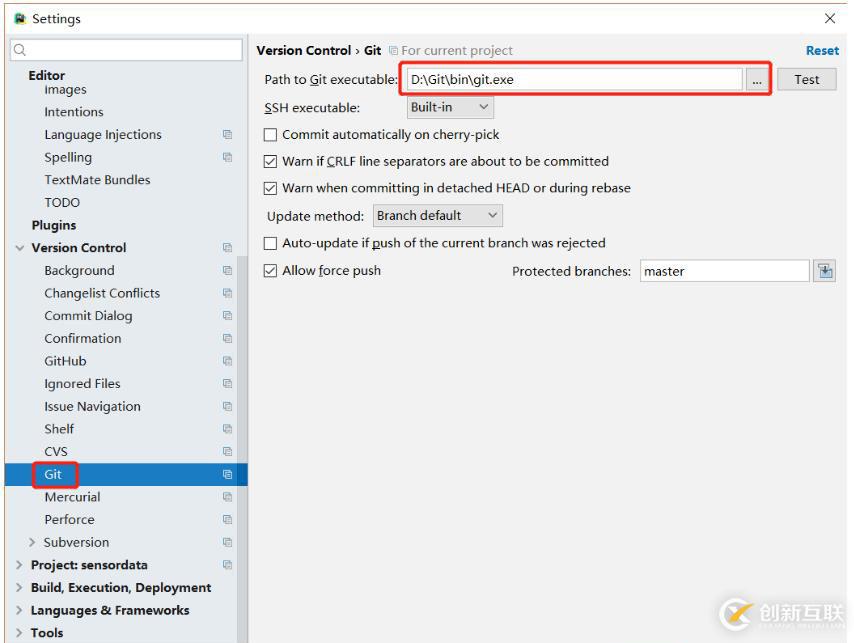Uncheck Warn if CRLF line separators checkbox
Screen dimensions: 854x643
pos(271,162)
